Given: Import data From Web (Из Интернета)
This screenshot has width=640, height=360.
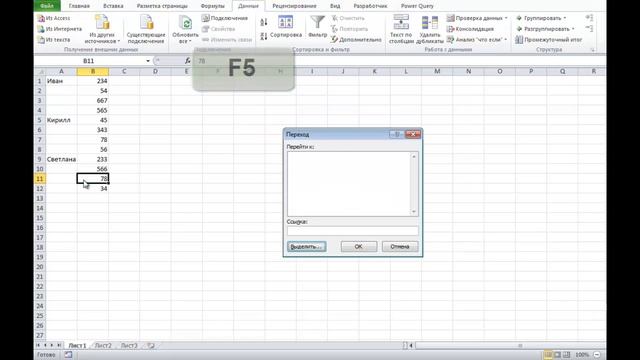Looking at the screenshot, I should [60, 29].
